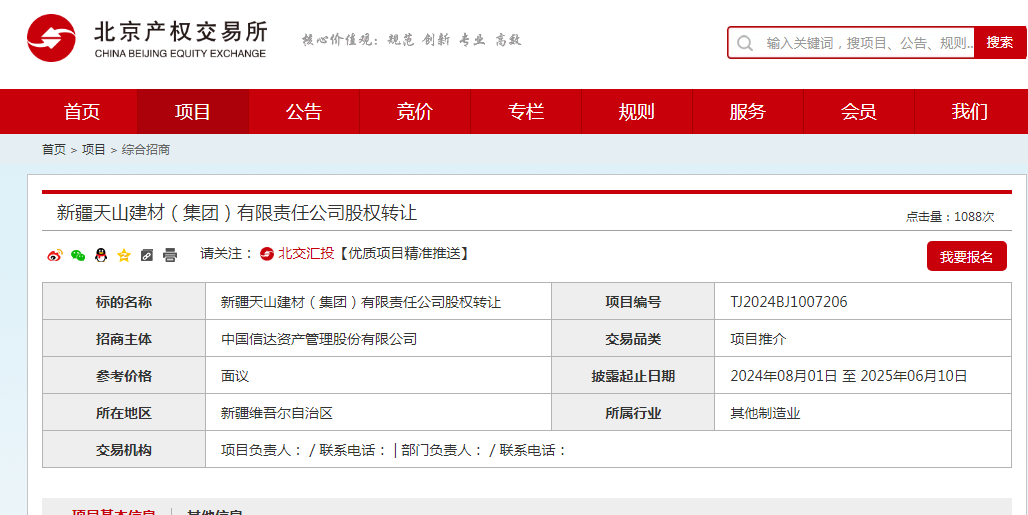Viewport: 1028px width, 515px height.
Task: Open the 我们 navigation menu
Action: (x=970, y=111)
